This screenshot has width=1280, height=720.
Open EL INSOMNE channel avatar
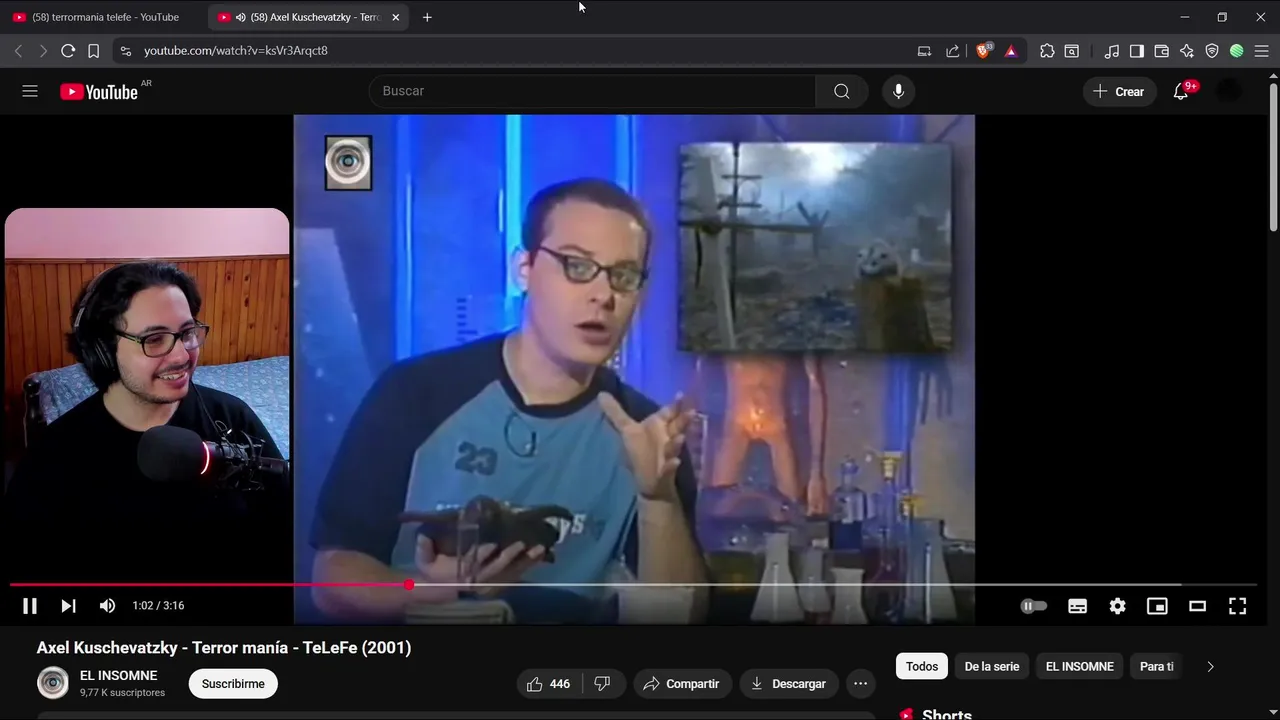pyautogui.click(x=53, y=683)
